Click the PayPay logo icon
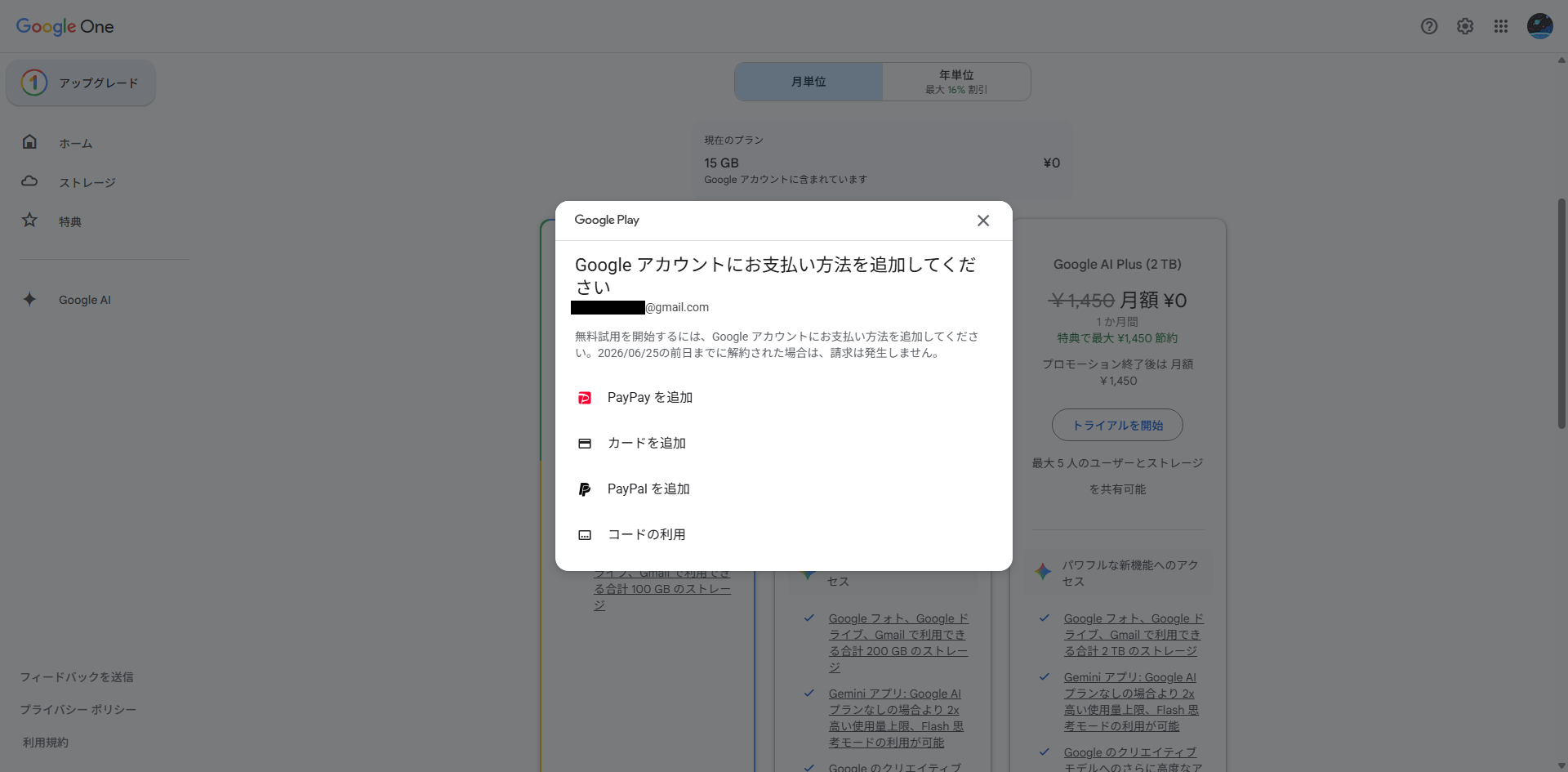The height and width of the screenshot is (772, 1568). (x=585, y=398)
